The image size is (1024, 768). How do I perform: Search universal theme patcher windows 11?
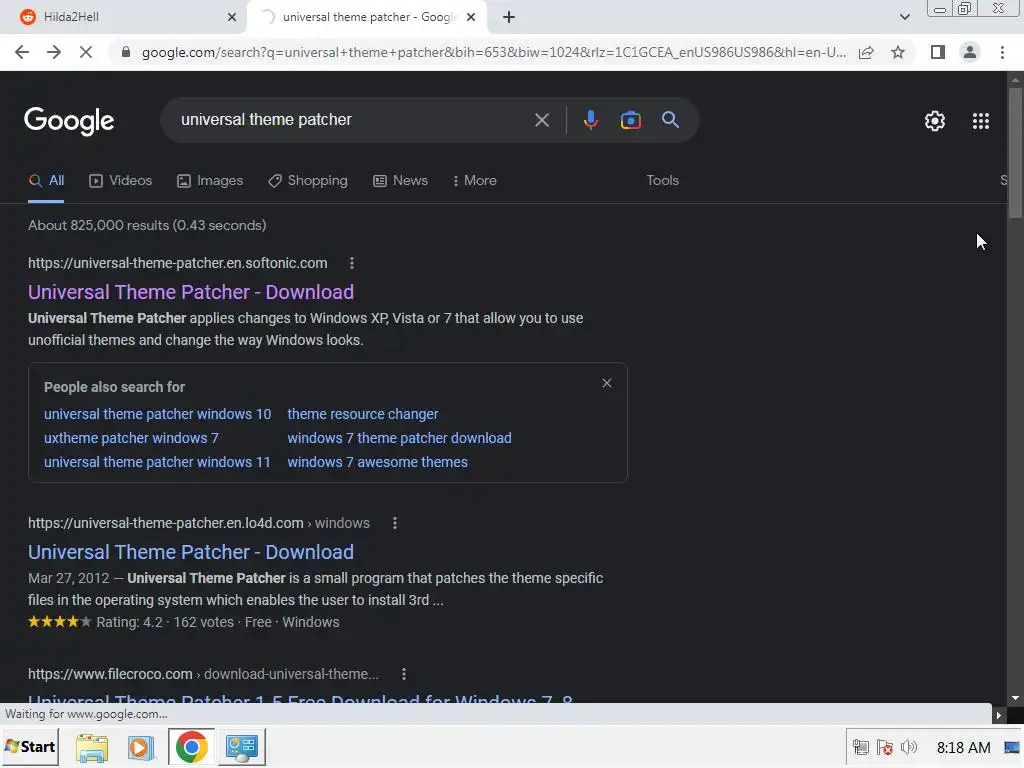(157, 462)
